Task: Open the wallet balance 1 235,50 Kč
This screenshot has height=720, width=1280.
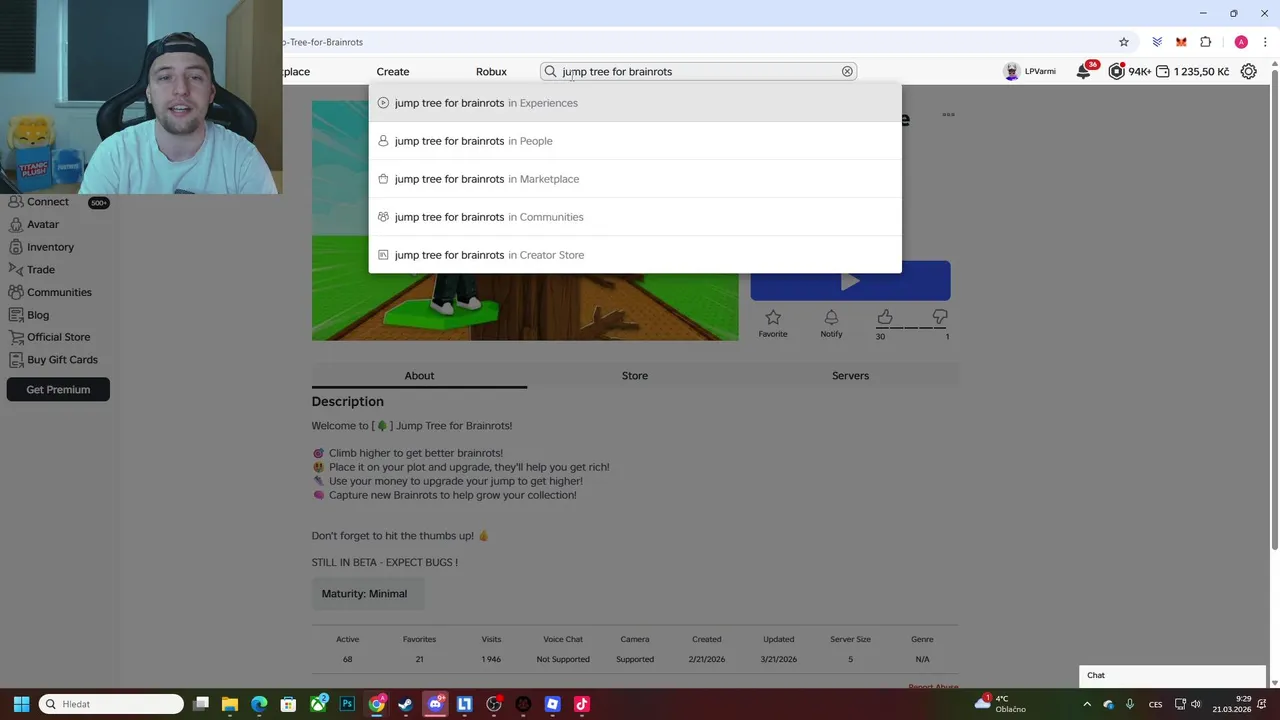Action: click(1192, 71)
